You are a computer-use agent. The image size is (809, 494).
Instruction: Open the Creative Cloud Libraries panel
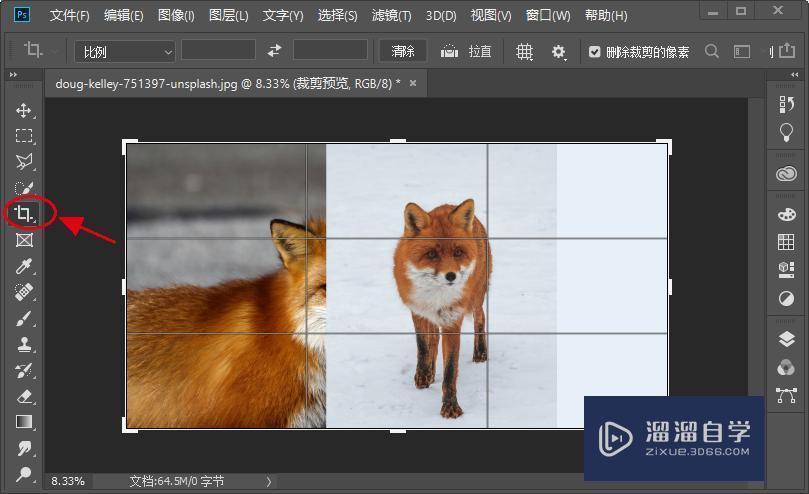pyautogui.click(x=786, y=174)
